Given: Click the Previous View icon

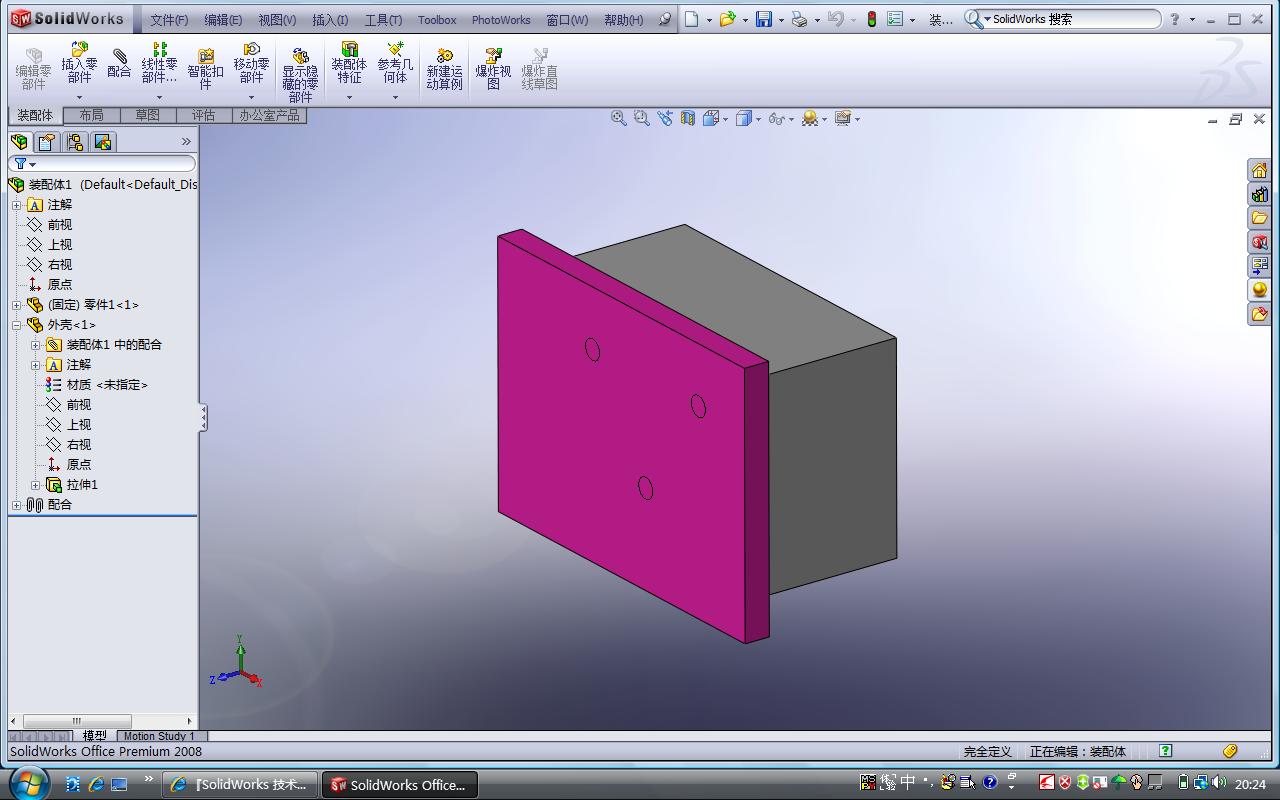Looking at the screenshot, I should [x=665, y=118].
